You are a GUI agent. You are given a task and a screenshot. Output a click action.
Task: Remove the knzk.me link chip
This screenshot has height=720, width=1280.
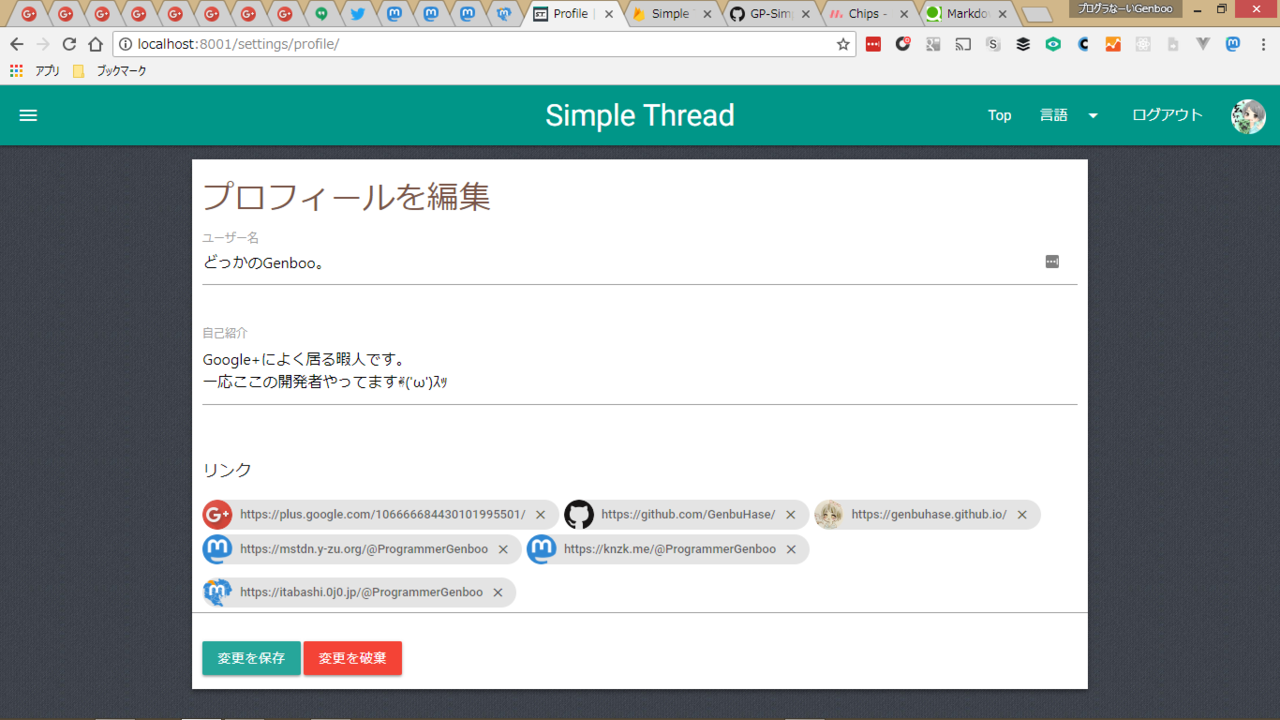point(791,550)
